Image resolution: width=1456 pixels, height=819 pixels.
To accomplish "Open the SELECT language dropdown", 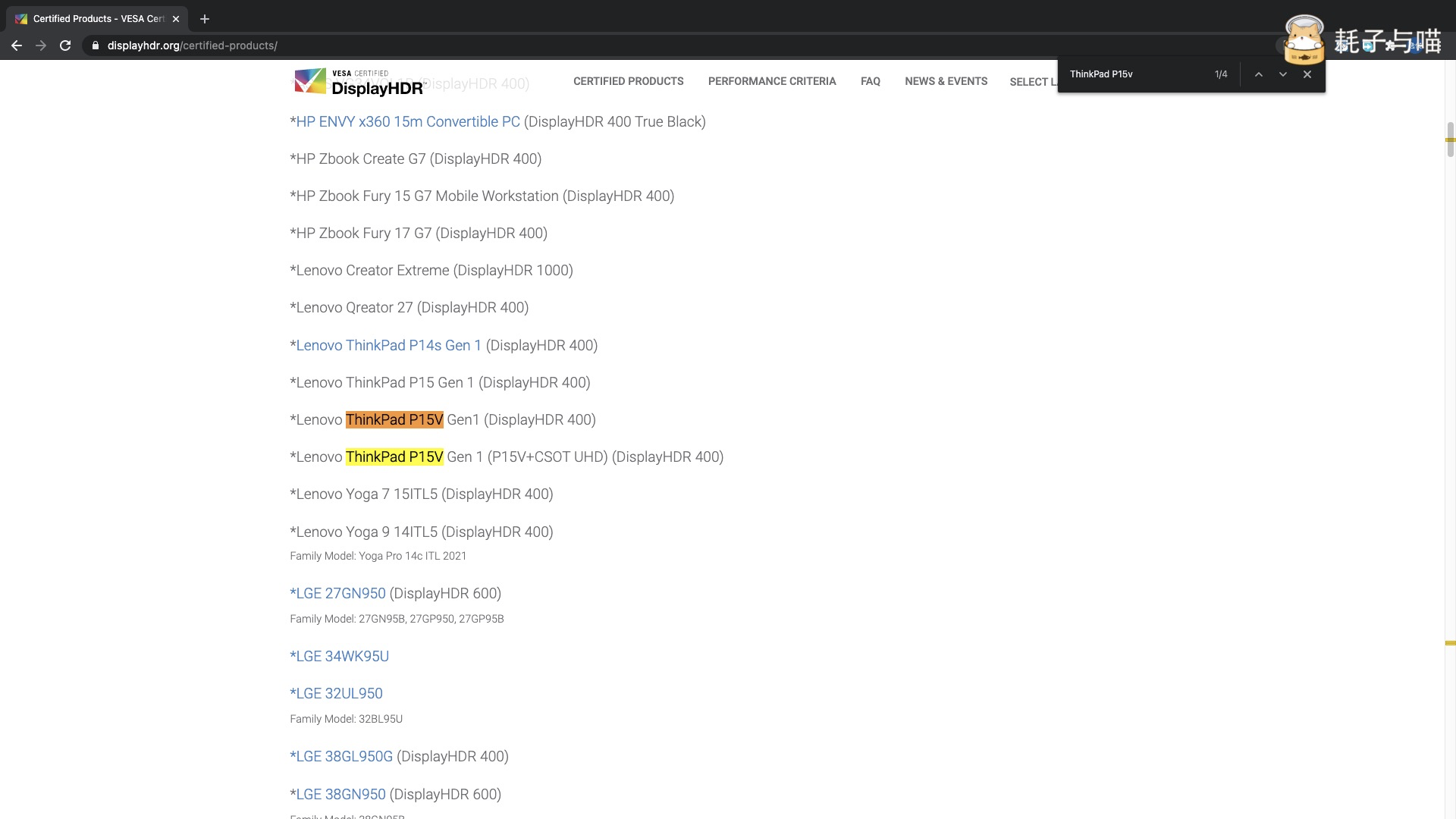I will click(x=1033, y=82).
